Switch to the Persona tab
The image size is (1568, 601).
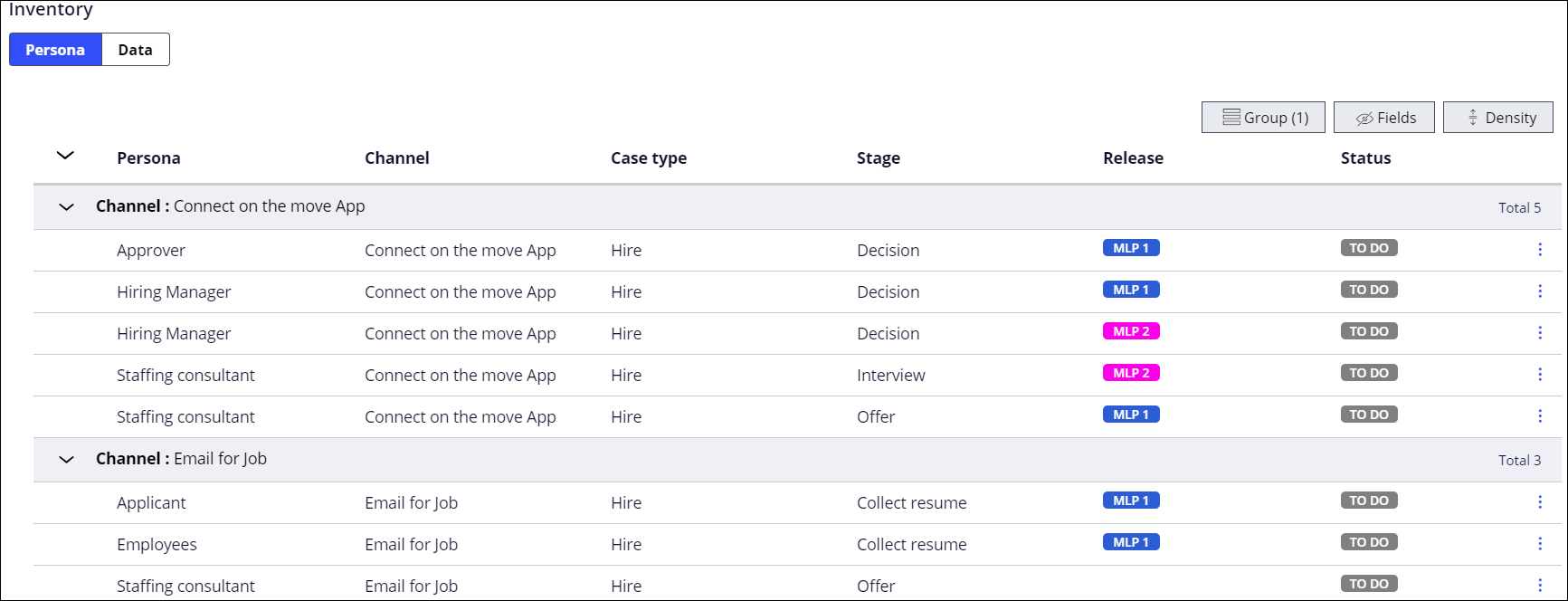point(55,50)
